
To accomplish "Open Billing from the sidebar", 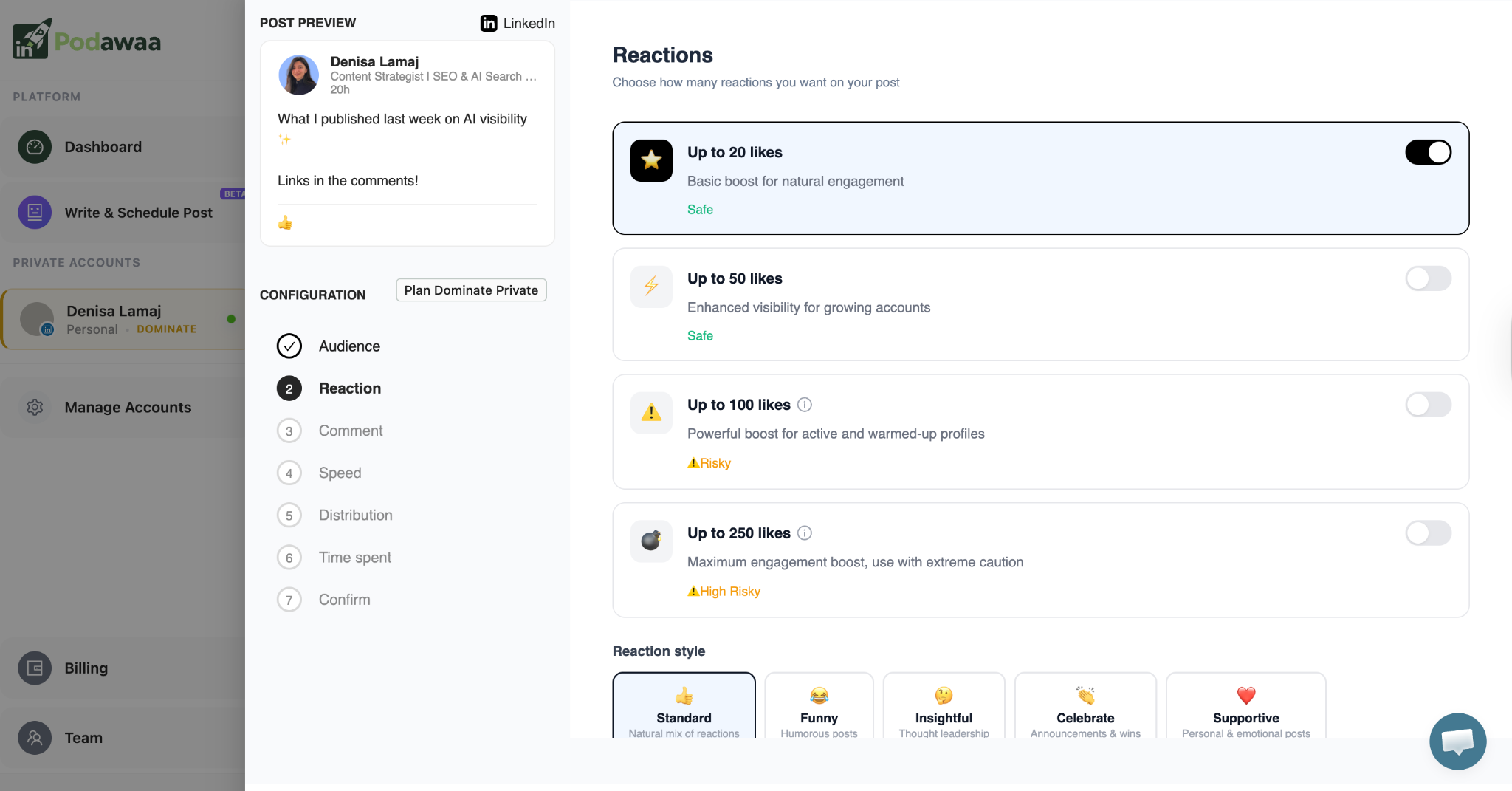I will (87, 668).
